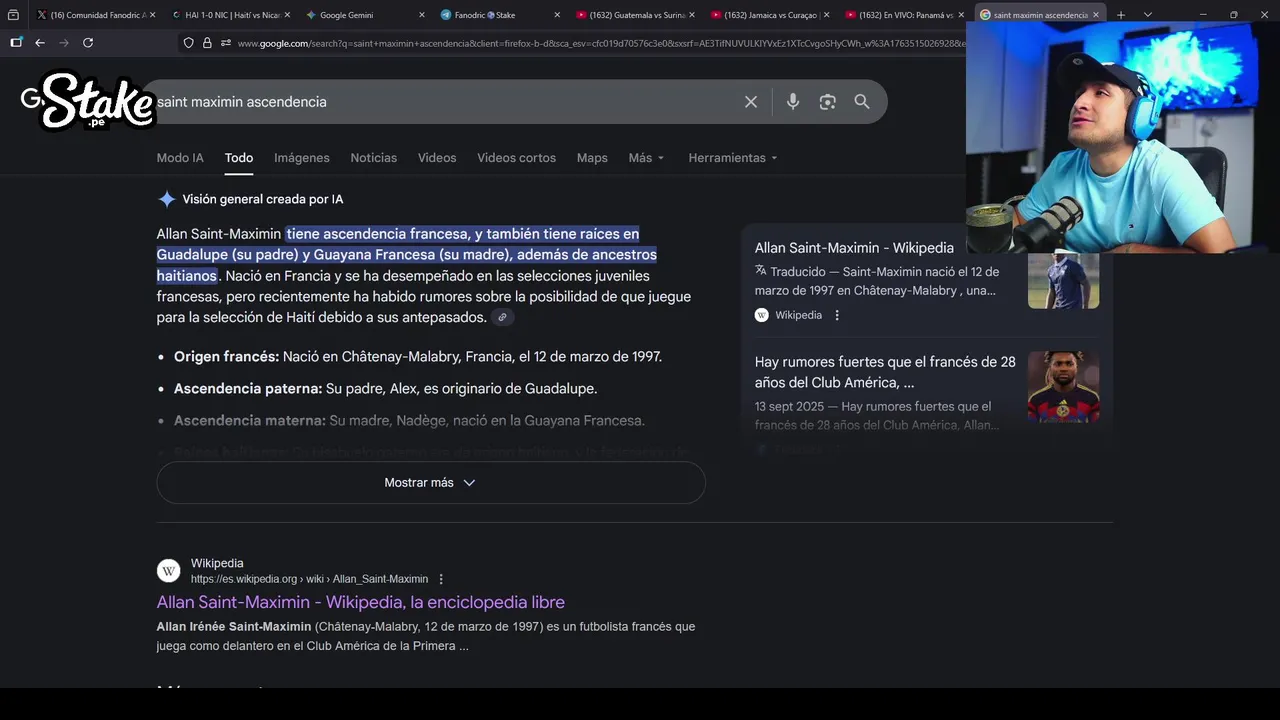This screenshot has height=720, width=1280.
Task: Switch to 'Maps' results tab
Action: [x=592, y=158]
